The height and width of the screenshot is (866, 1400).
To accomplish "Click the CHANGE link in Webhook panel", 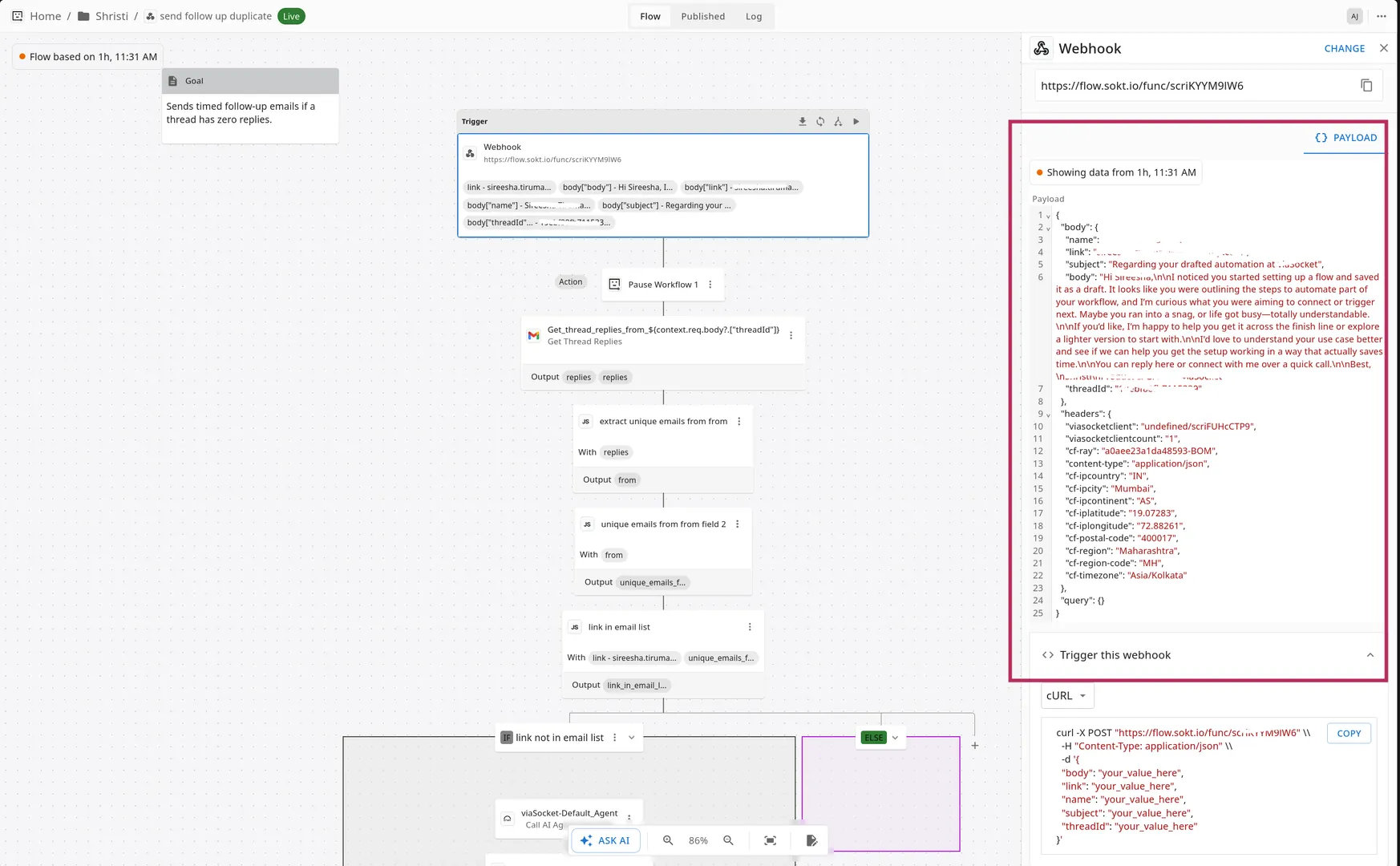I will pyautogui.click(x=1345, y=48).
